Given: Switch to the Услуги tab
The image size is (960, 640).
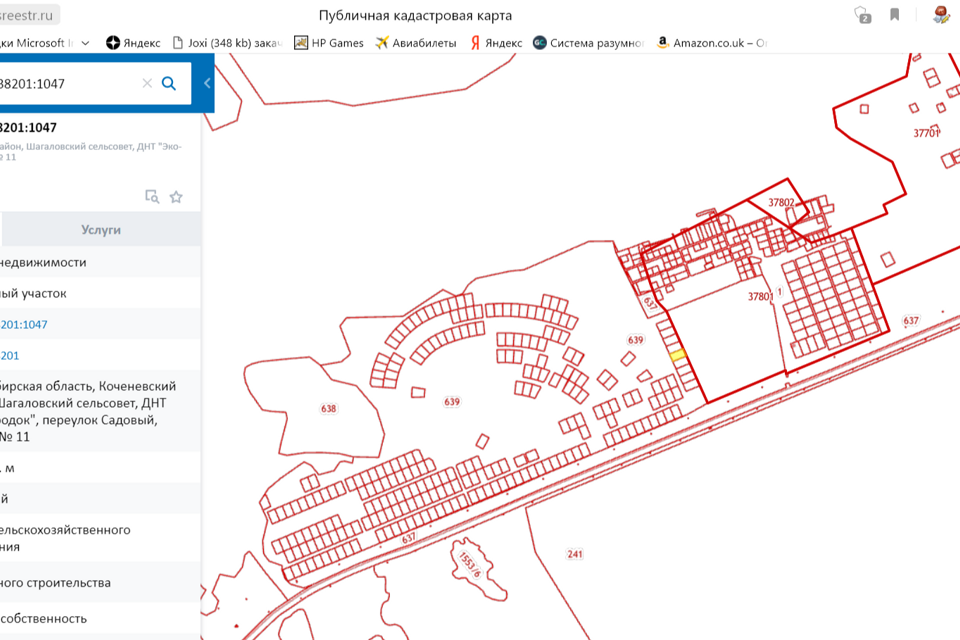Looking at the screenshot, I should pyautogui.click(x=101, y=230).
